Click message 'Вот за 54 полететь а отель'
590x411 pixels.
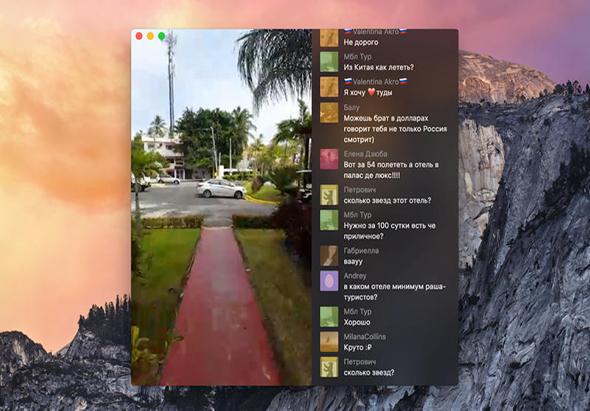point(391,170)
